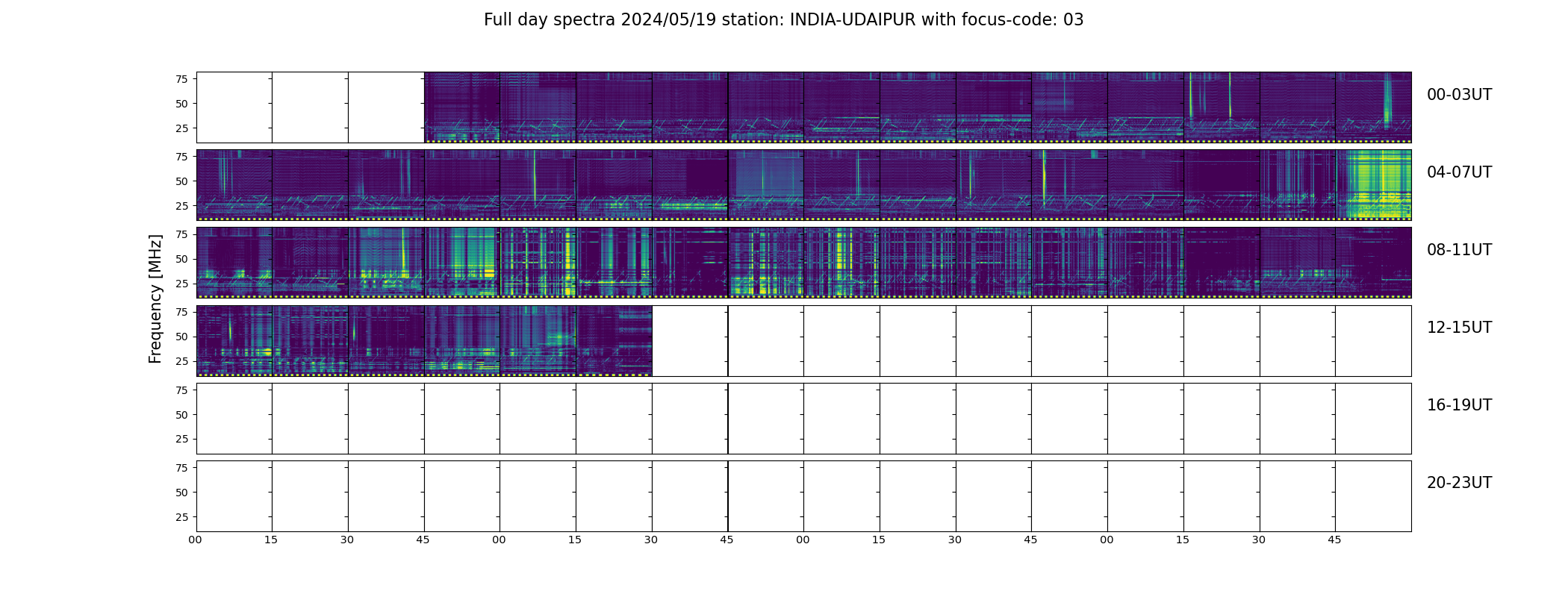Open the 09:00 spectrogram in the 08-11UT row
The width and height of the screenshot is (1568, 597).
coord(538,263)
